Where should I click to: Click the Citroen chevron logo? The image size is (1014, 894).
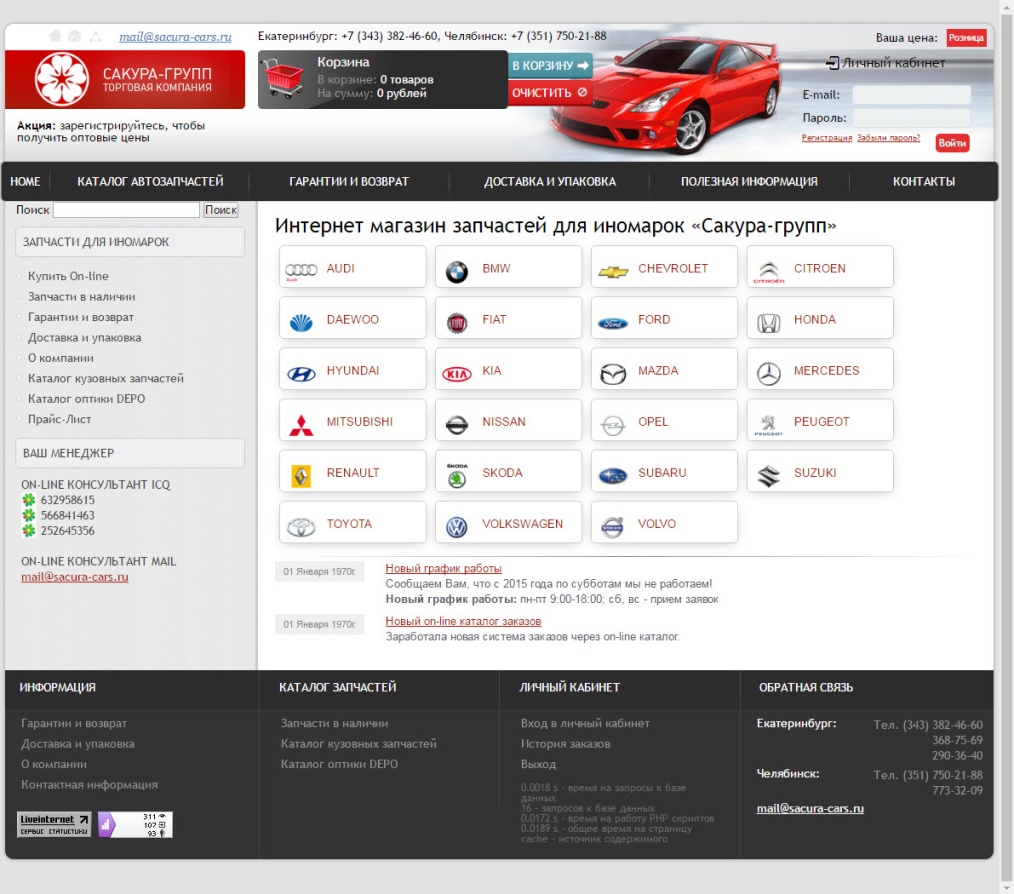tap(768, 272)
